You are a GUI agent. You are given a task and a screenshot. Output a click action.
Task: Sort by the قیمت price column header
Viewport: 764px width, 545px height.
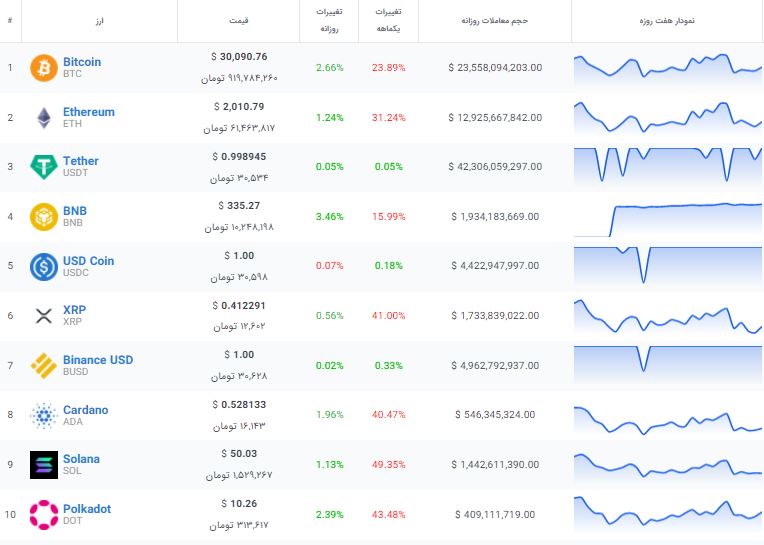point(239,20)
